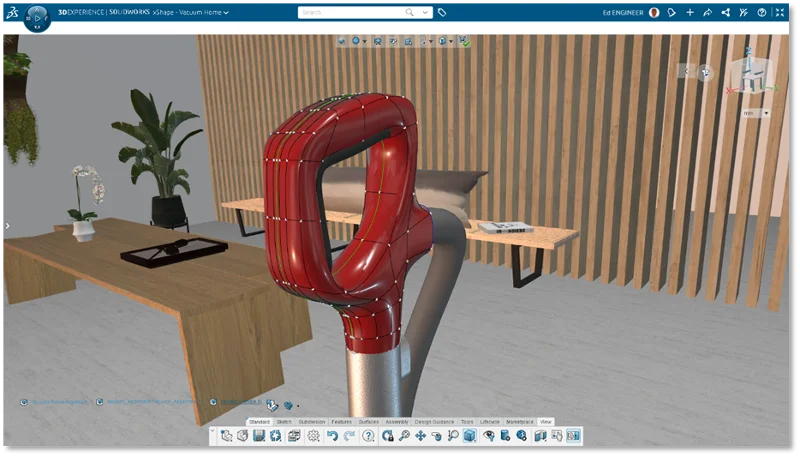Switch to the Subdivision tab

(x=312, y=422)
